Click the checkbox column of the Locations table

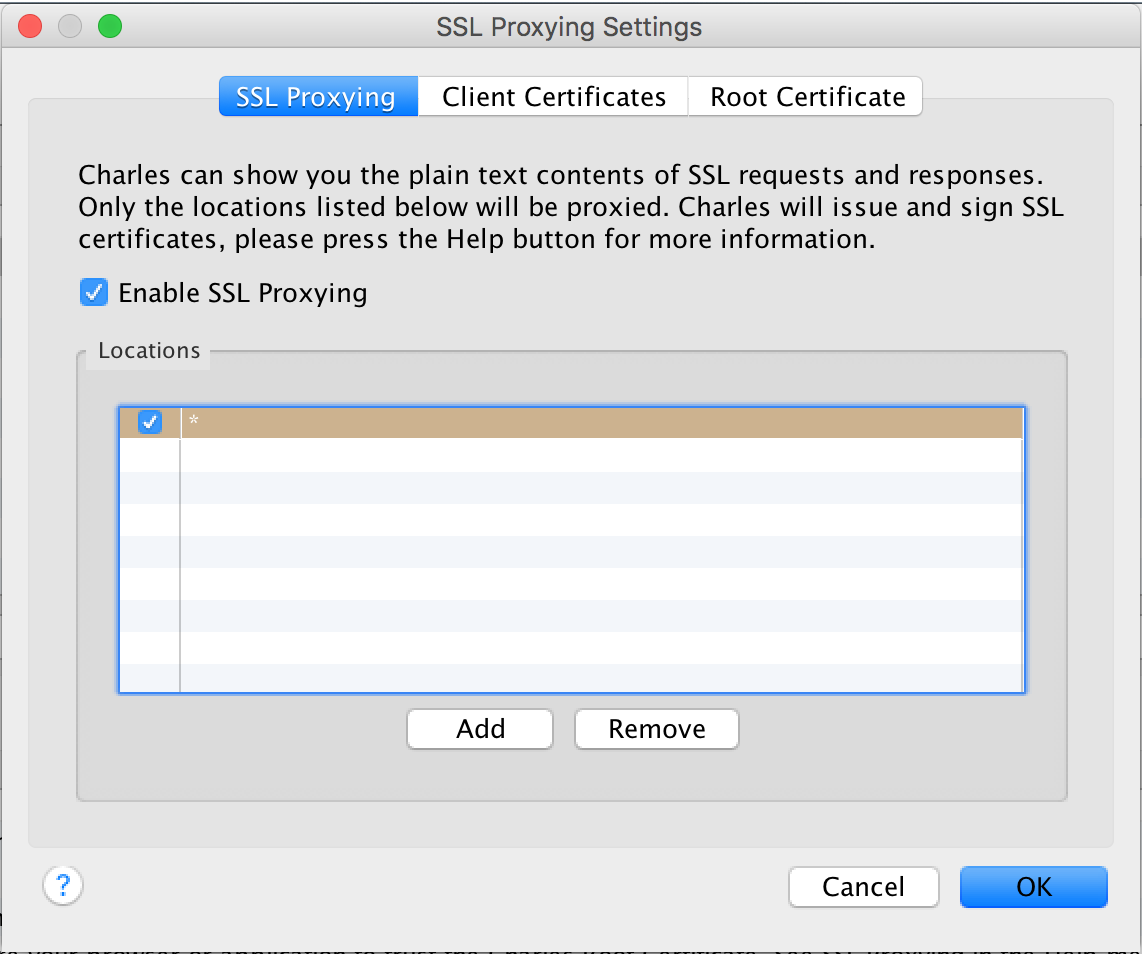149,550
